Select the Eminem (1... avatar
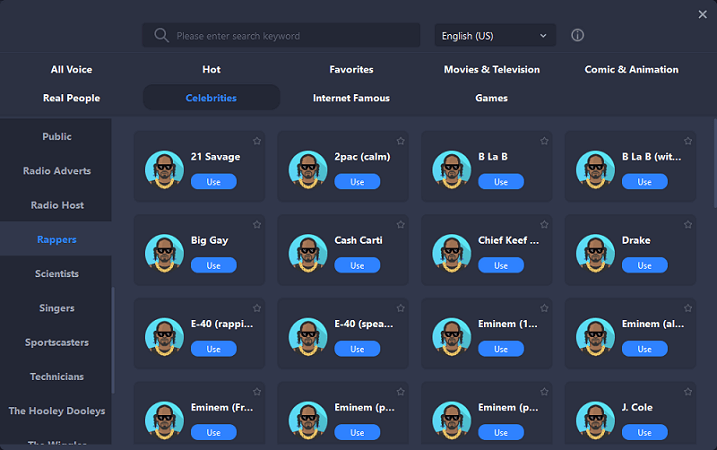This screenshot has height=450, width=717. click(x=452, y=337)
